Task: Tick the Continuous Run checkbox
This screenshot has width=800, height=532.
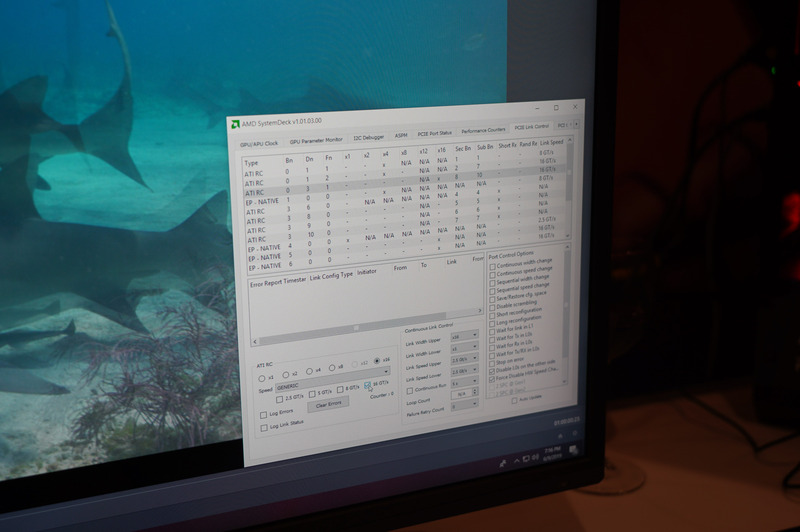Action: (409, 391)
